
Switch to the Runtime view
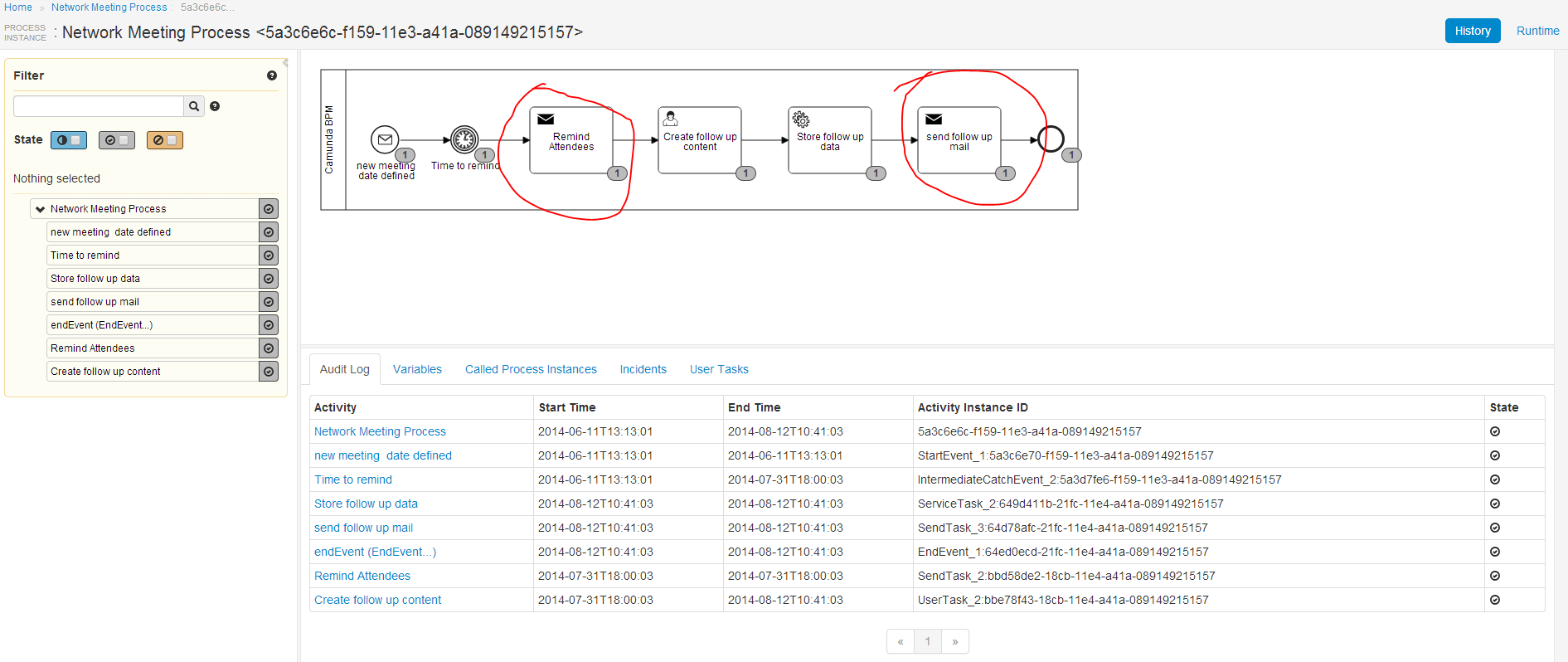1537,31
